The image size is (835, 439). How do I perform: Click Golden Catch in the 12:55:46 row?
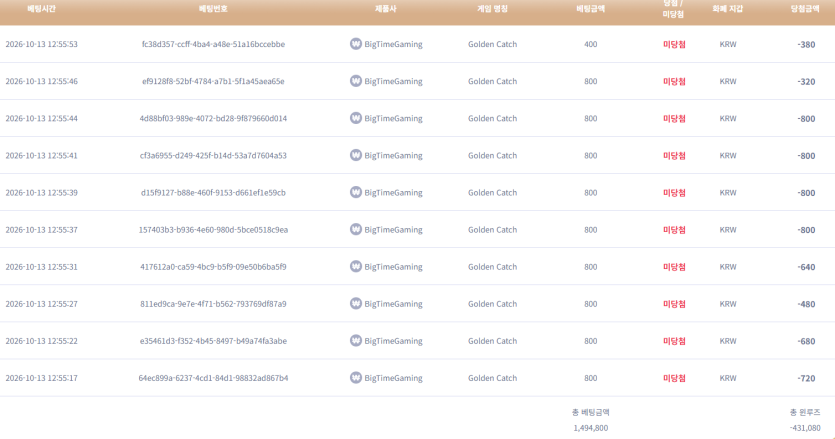coord(493,82)
